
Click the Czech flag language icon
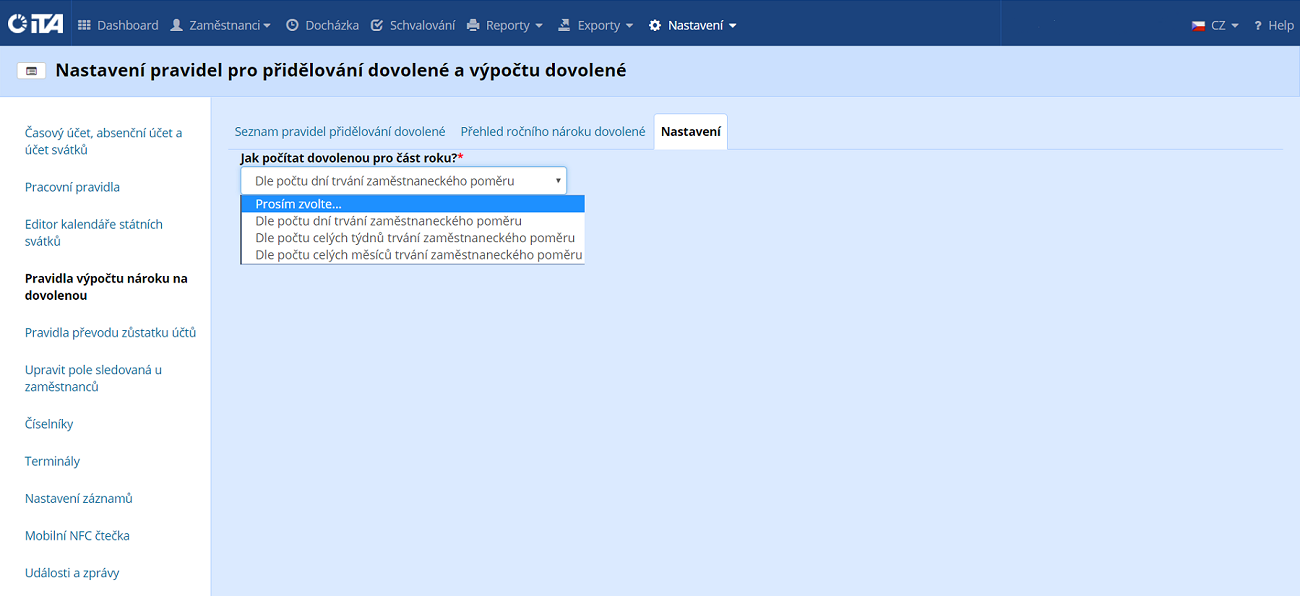pos(1198,25)
